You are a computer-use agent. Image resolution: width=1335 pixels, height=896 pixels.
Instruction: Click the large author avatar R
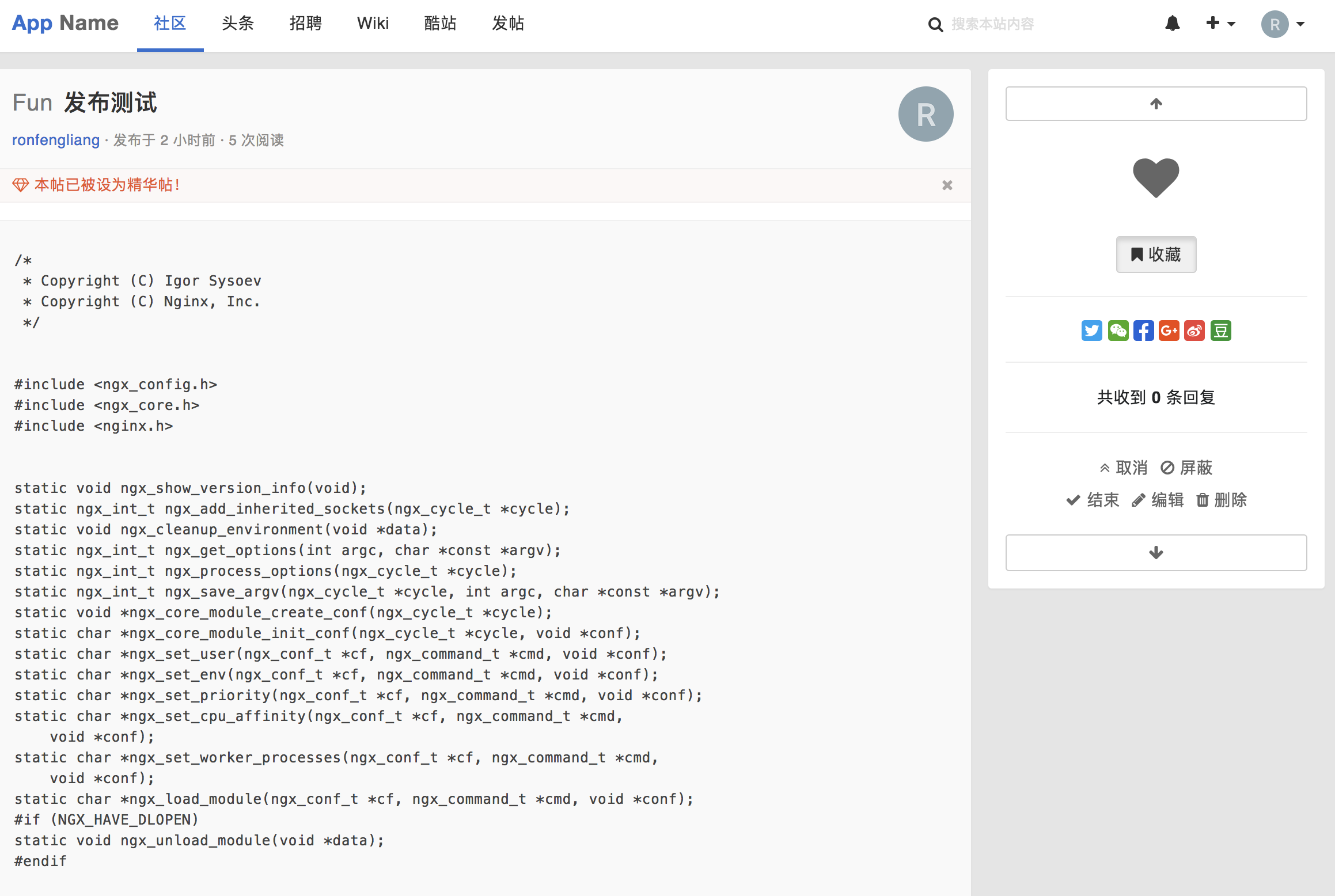tap(926, 114)
